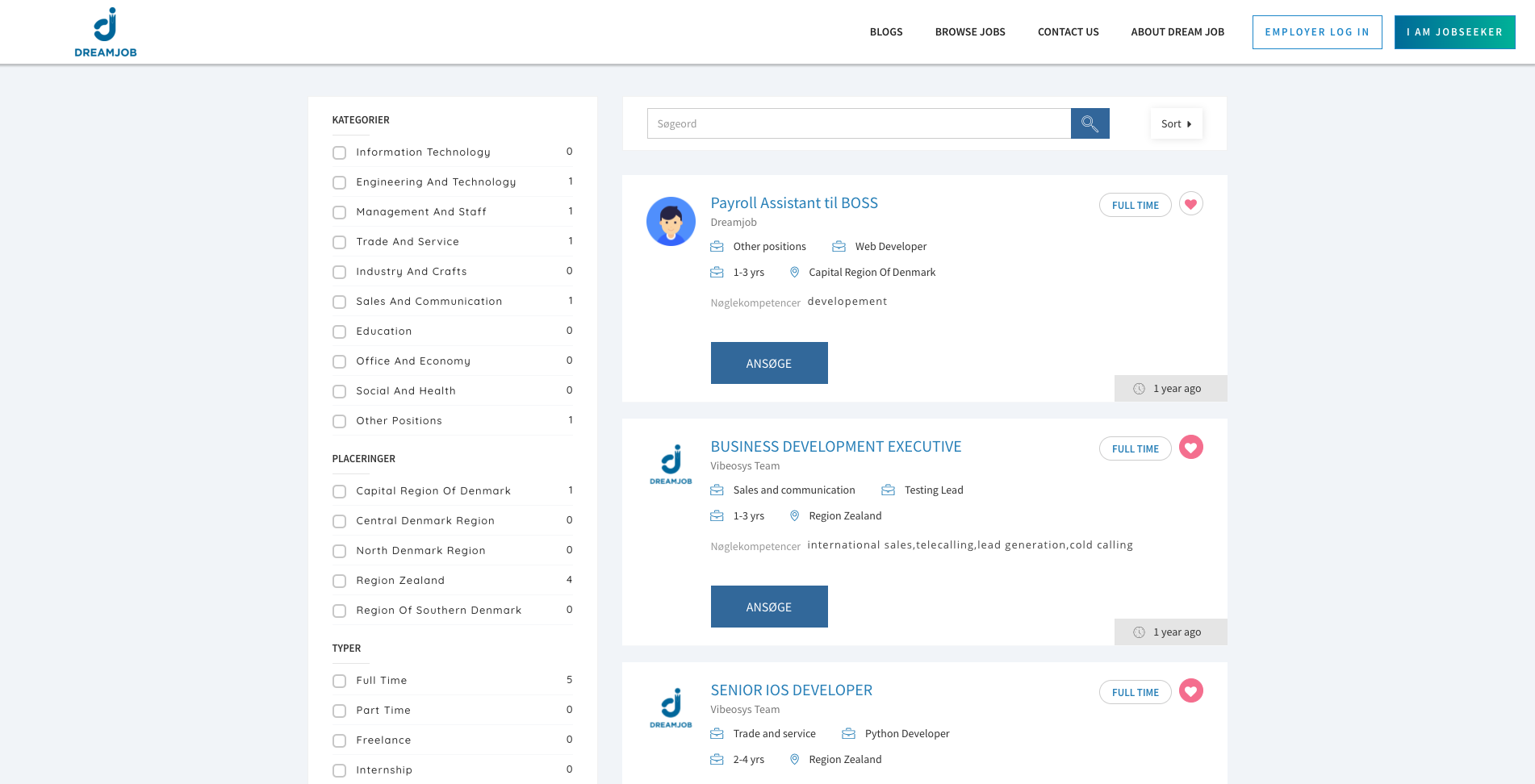Click the DreamJob logo in the header
This screenshot has width=1535, height=784.
pos(106,32)
